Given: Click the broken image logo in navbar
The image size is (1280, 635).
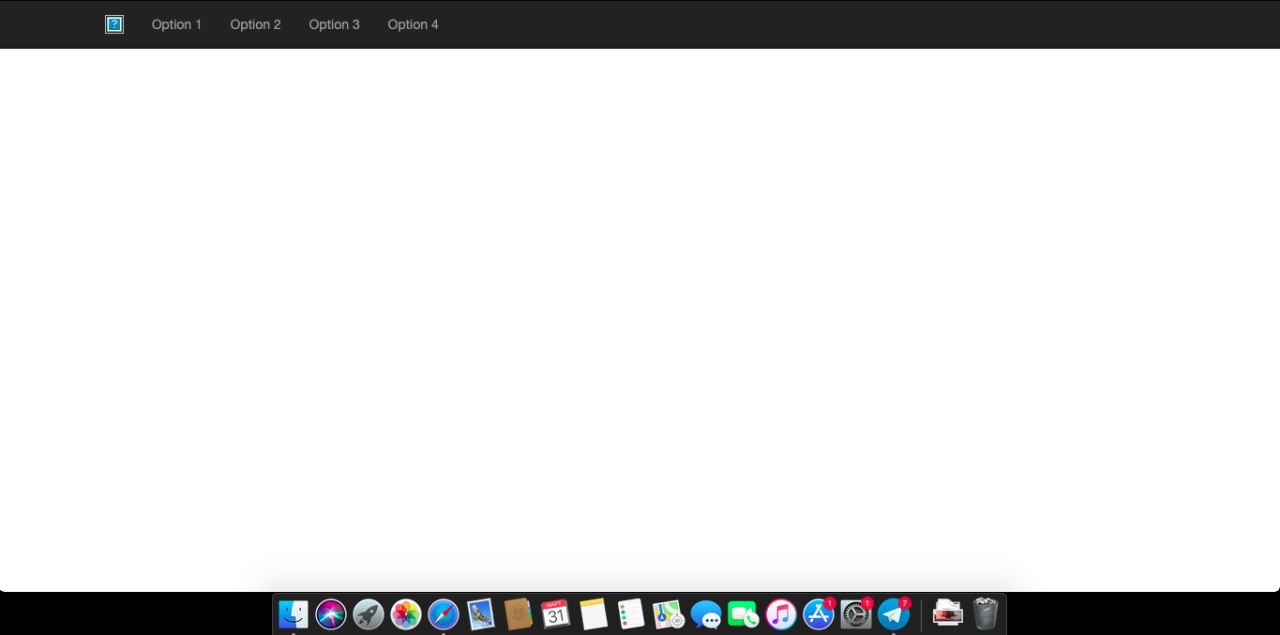Looking at the screenshot, I should pyautogui.click(x=114, y=24).
